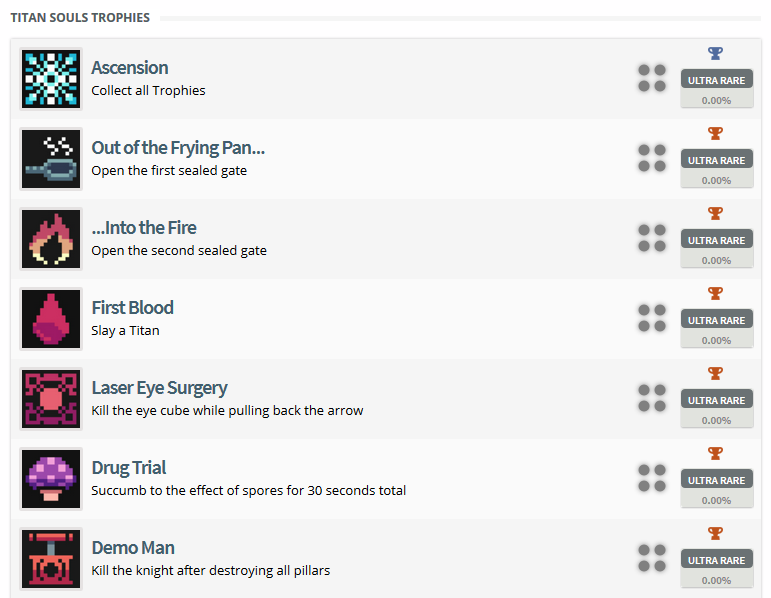Click the Ultra Rare badge for Drug Trial

click(717, 480)
